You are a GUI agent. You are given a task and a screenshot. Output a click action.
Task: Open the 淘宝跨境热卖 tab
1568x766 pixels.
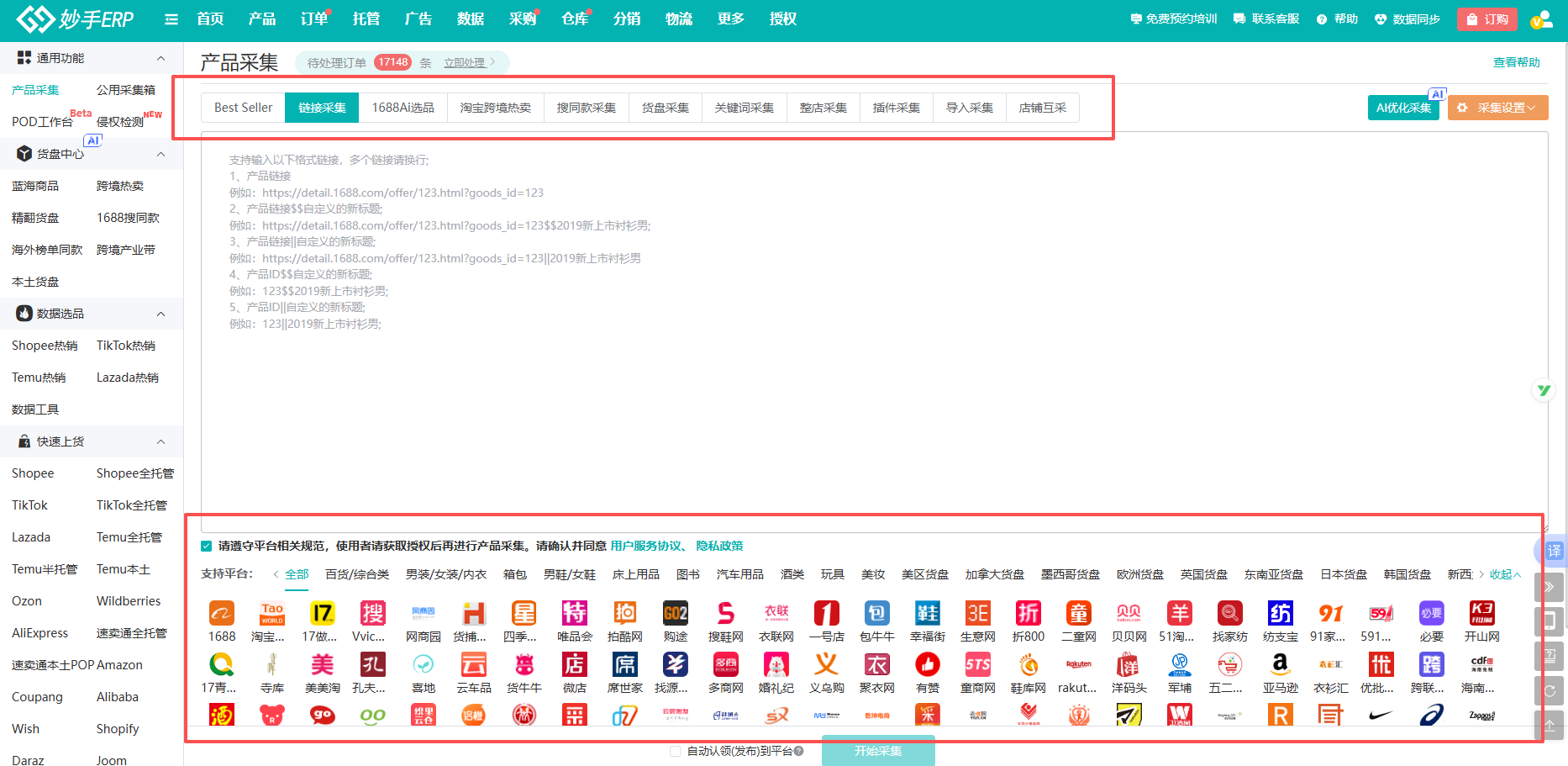tap(496, 108)
